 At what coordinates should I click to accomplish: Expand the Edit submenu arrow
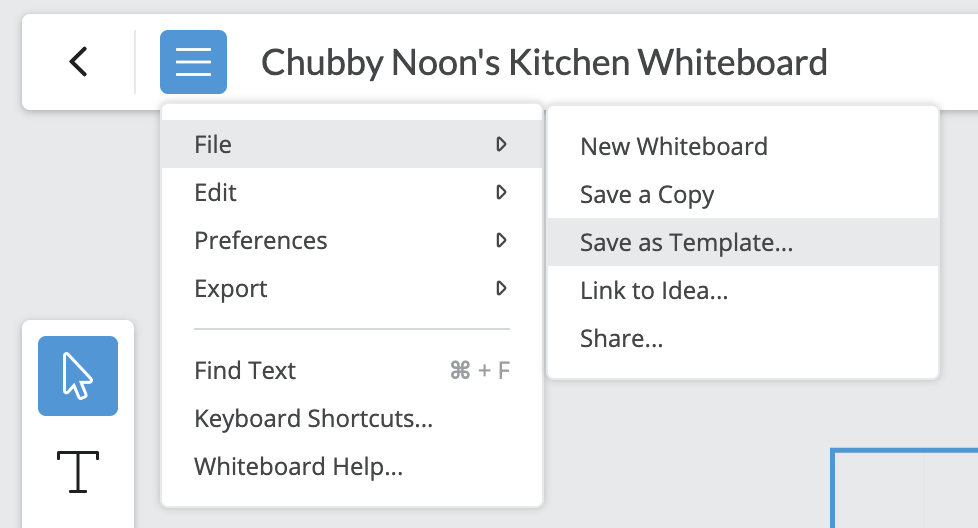[501, 193]
